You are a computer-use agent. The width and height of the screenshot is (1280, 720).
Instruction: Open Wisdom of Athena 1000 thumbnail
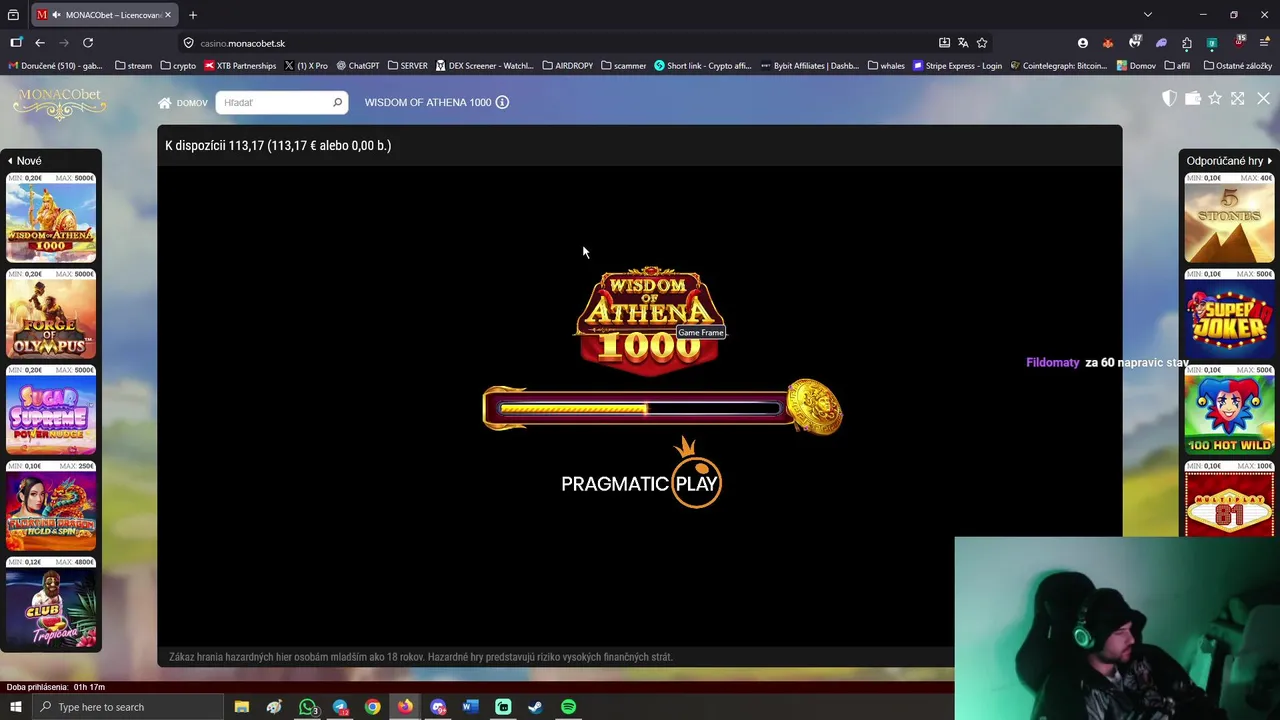tap(51, 218)
